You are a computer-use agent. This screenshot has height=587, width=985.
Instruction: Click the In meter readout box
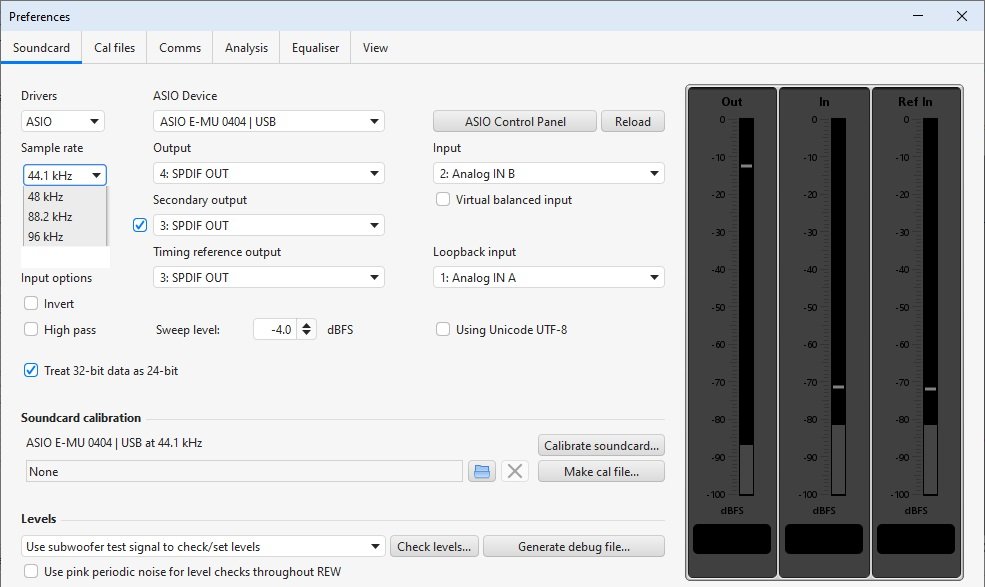tap(824, 539)
